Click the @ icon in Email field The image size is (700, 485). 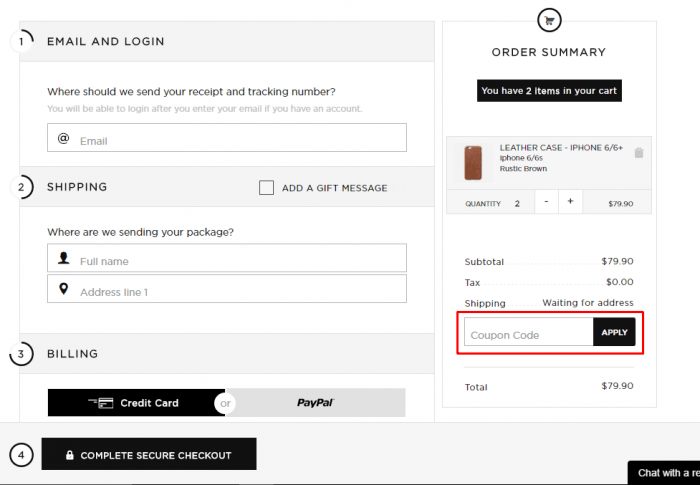(63, 138)
